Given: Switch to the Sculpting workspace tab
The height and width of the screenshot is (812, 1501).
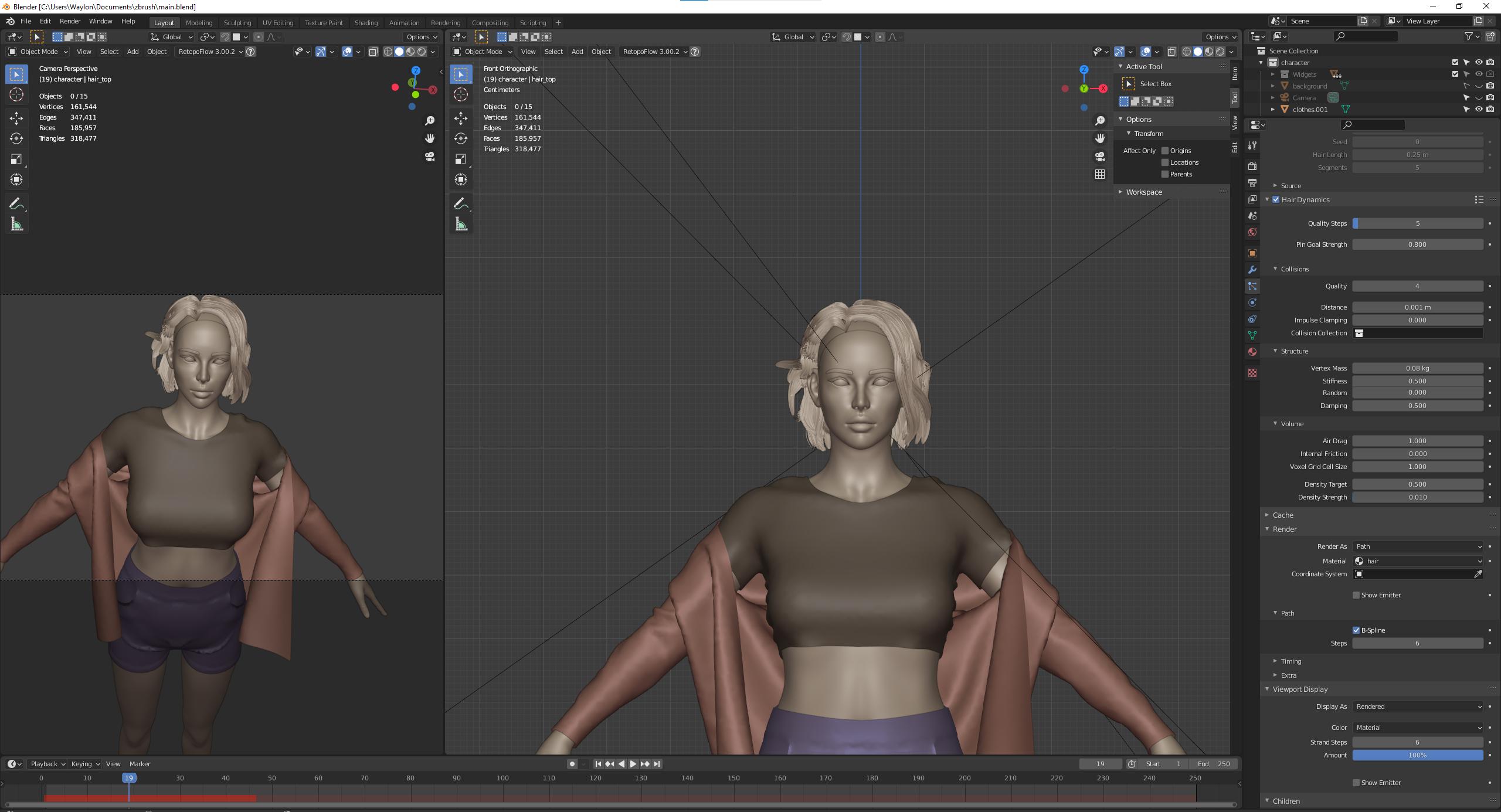Looking at the screenshot, I should pyautogui.click(x=237, y=22).
